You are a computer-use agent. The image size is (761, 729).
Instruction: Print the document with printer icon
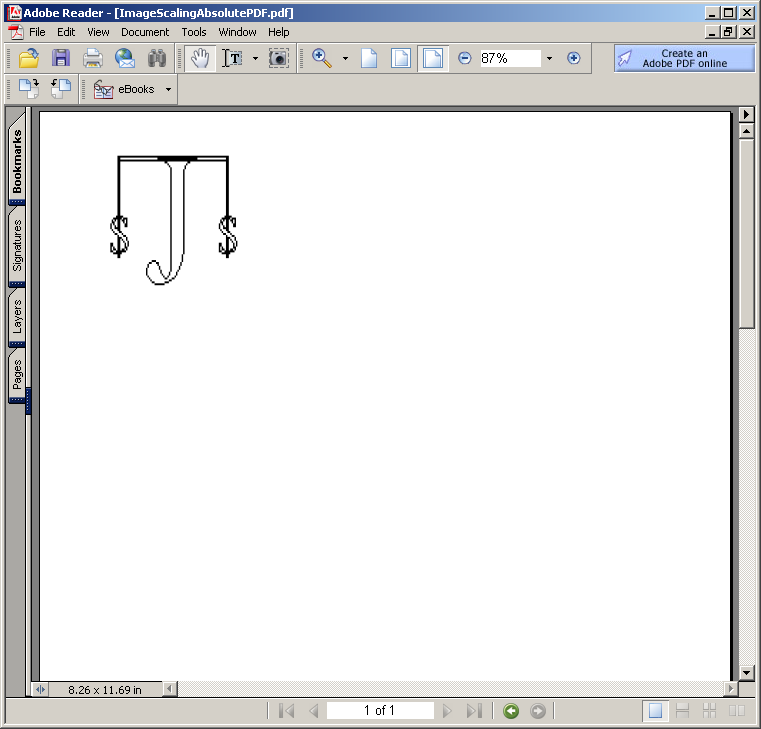point(93,58)
